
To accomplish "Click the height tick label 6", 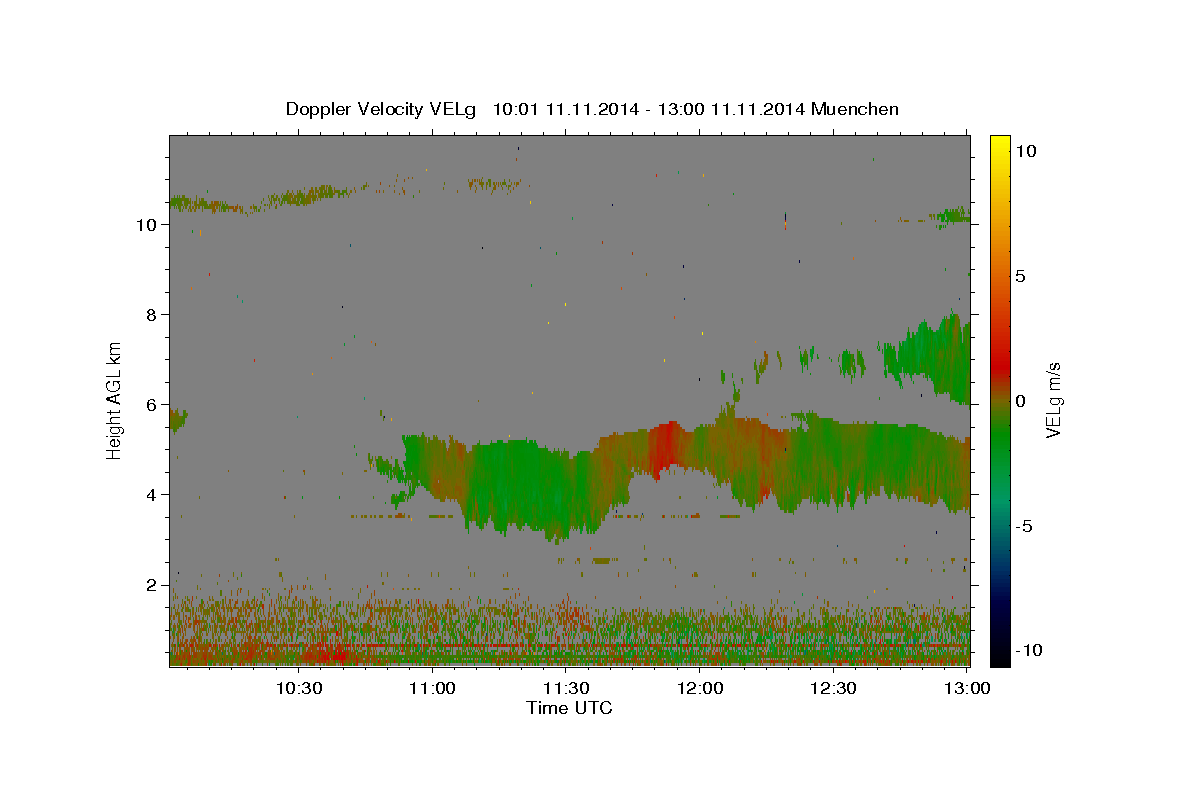I will tap(152, 405).
